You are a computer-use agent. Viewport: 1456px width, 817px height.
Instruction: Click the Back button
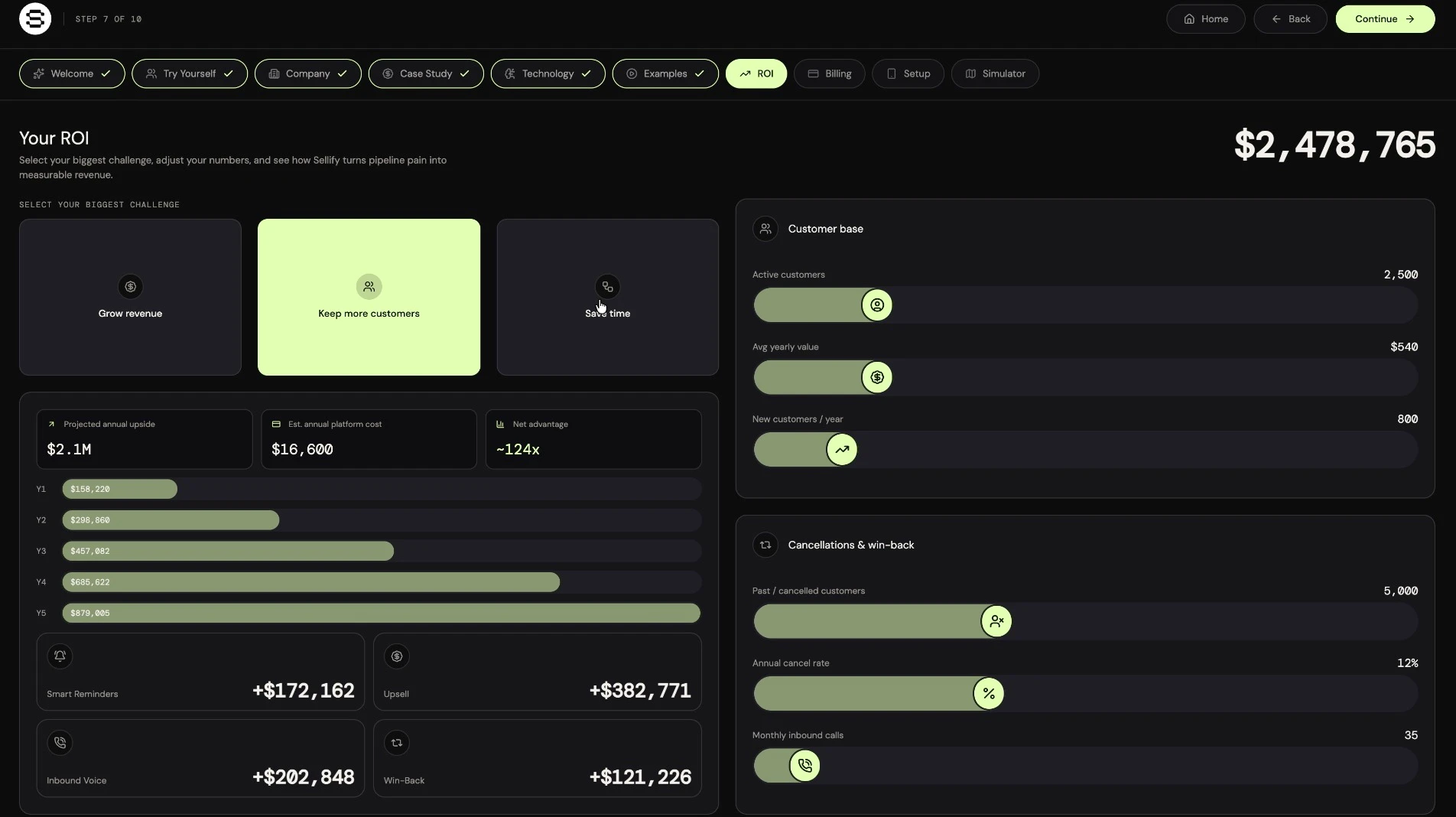pos(1291,19)
